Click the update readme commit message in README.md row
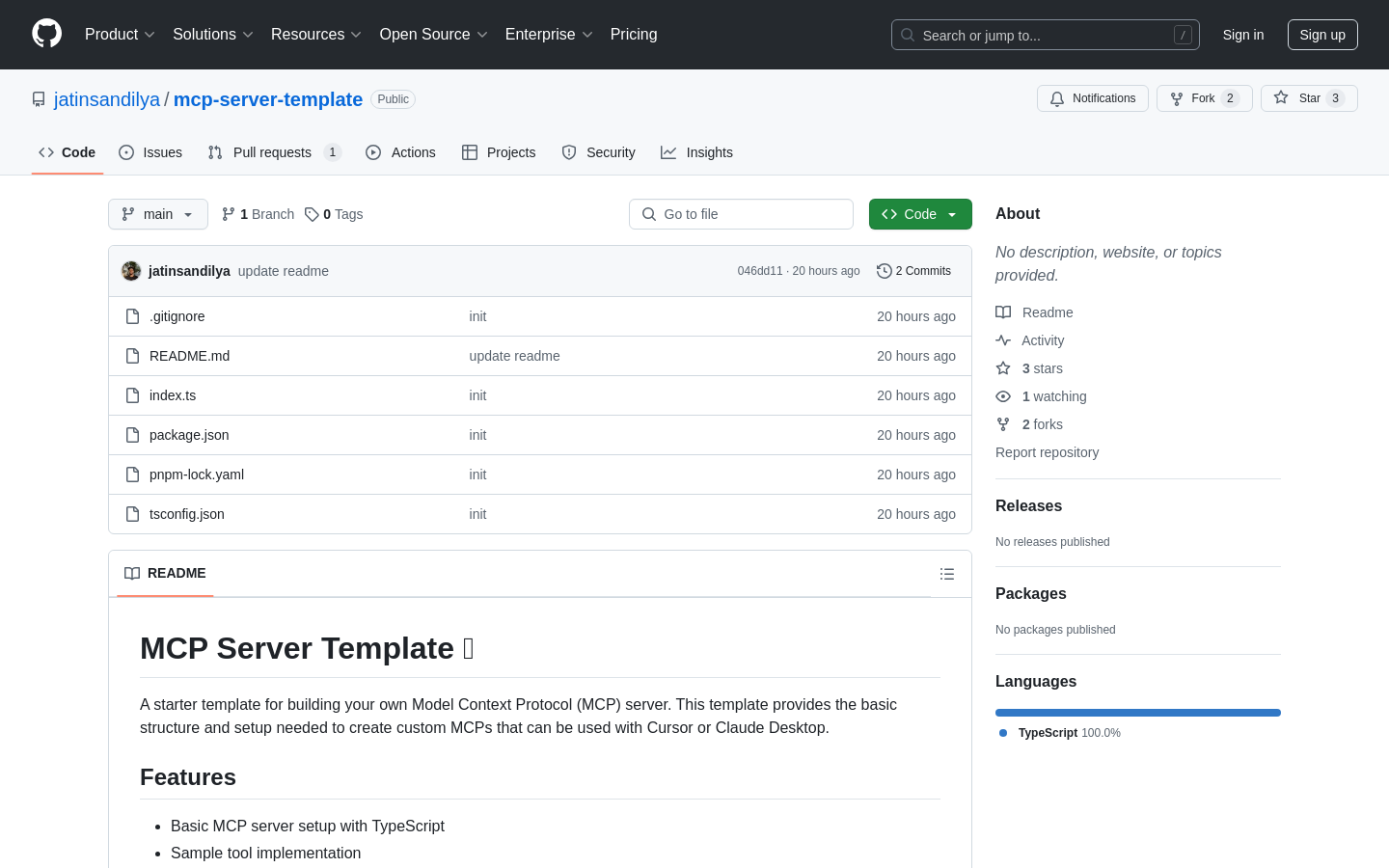 point(514,356)
